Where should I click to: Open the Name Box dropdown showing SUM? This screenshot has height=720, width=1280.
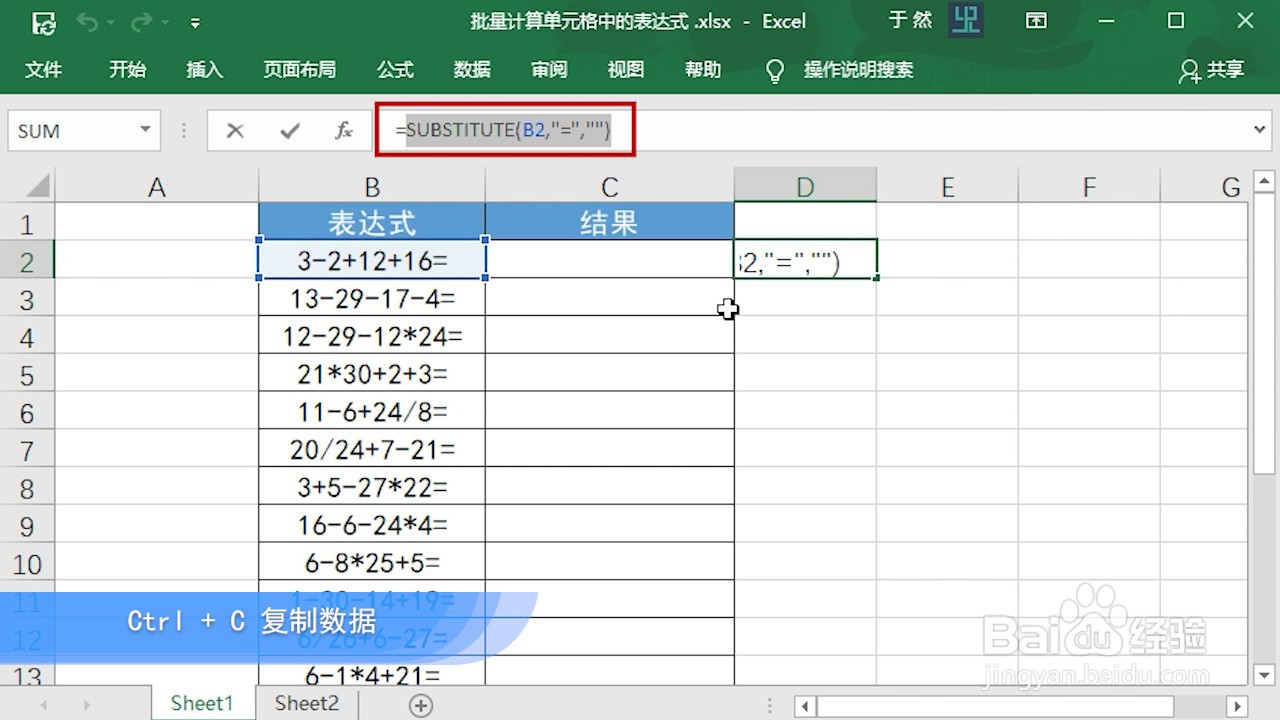tap(143, 130)
